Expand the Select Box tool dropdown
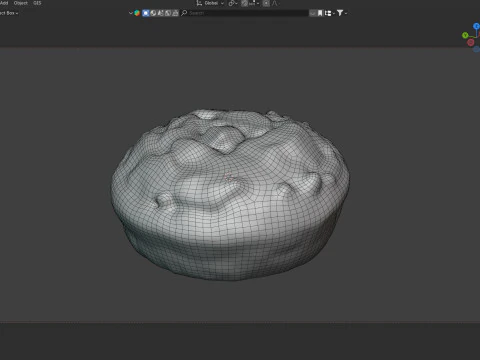Screen dimensions: 480x360 (x=9, y=13)
